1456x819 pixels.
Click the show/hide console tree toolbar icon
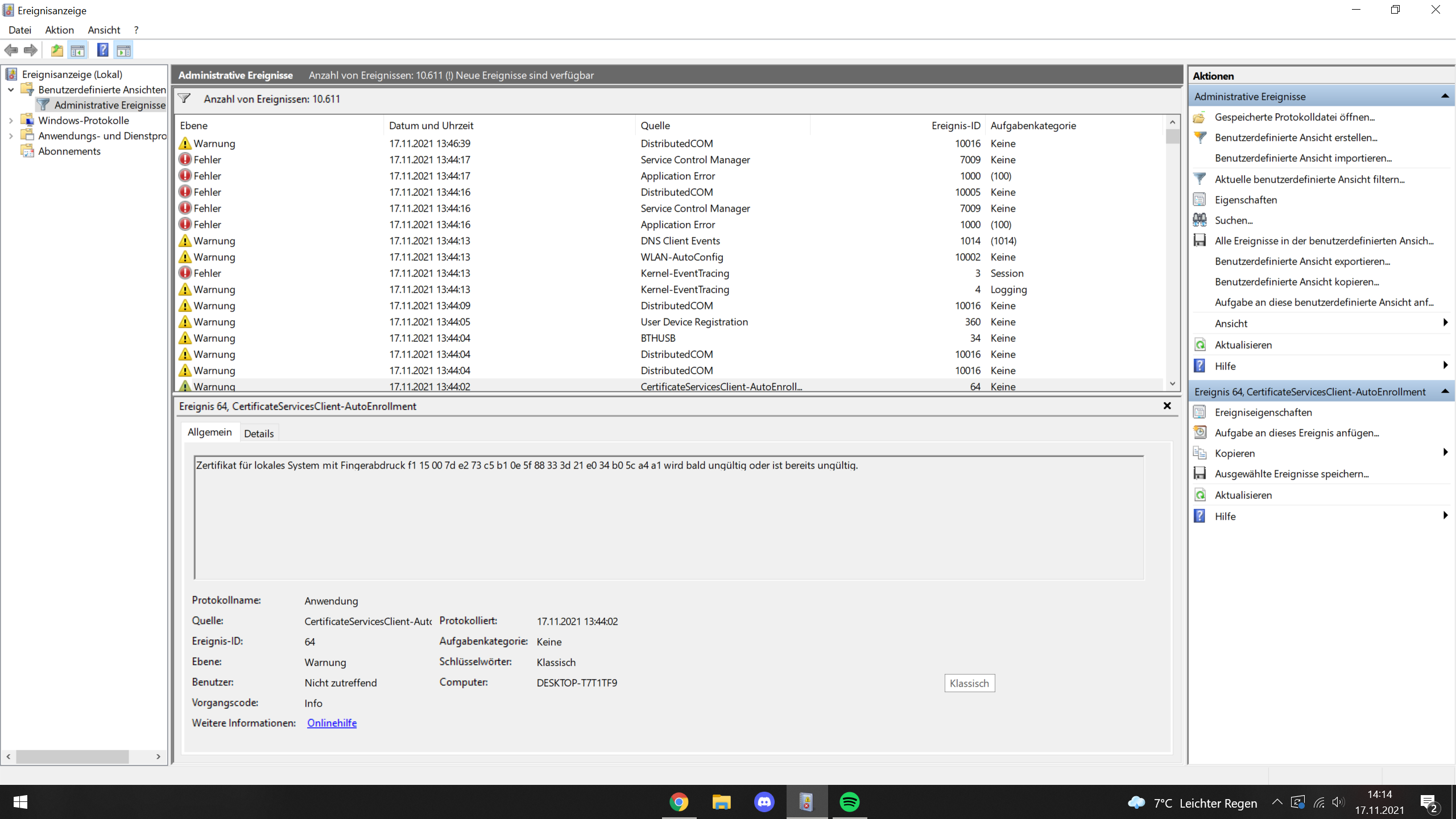coord(78,50)
